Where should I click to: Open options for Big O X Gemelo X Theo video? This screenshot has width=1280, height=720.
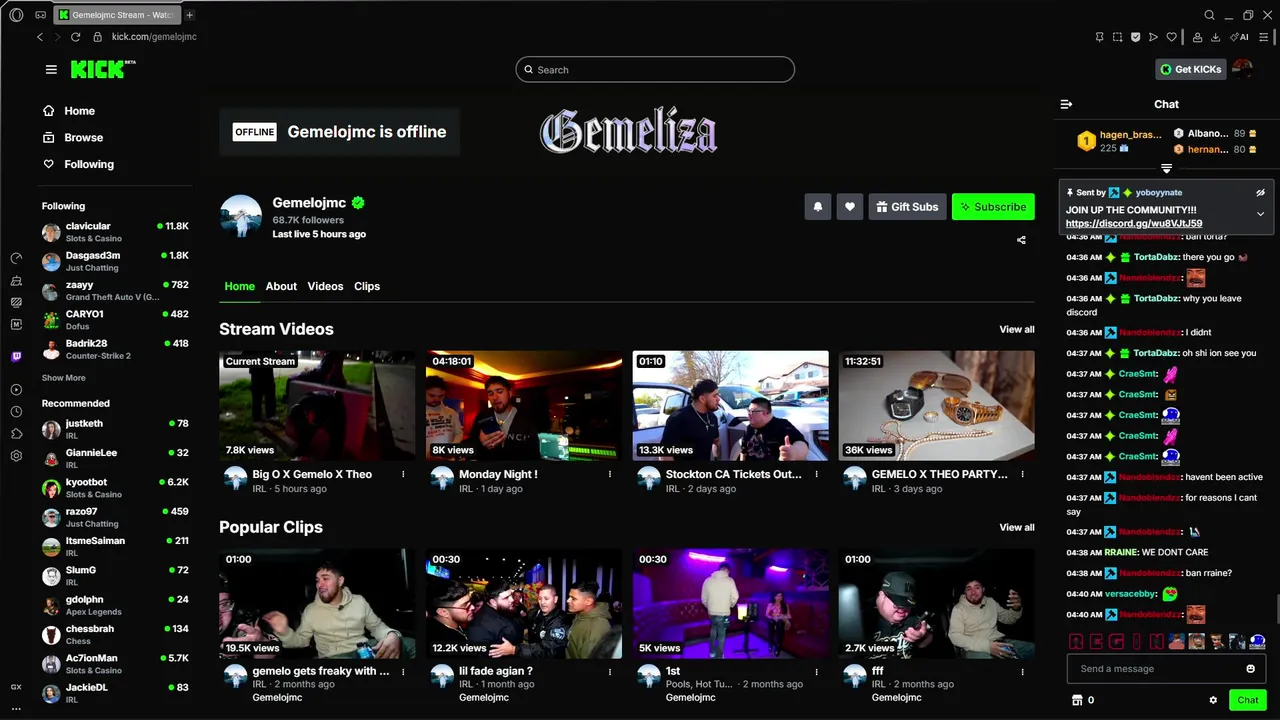point(403,475)
